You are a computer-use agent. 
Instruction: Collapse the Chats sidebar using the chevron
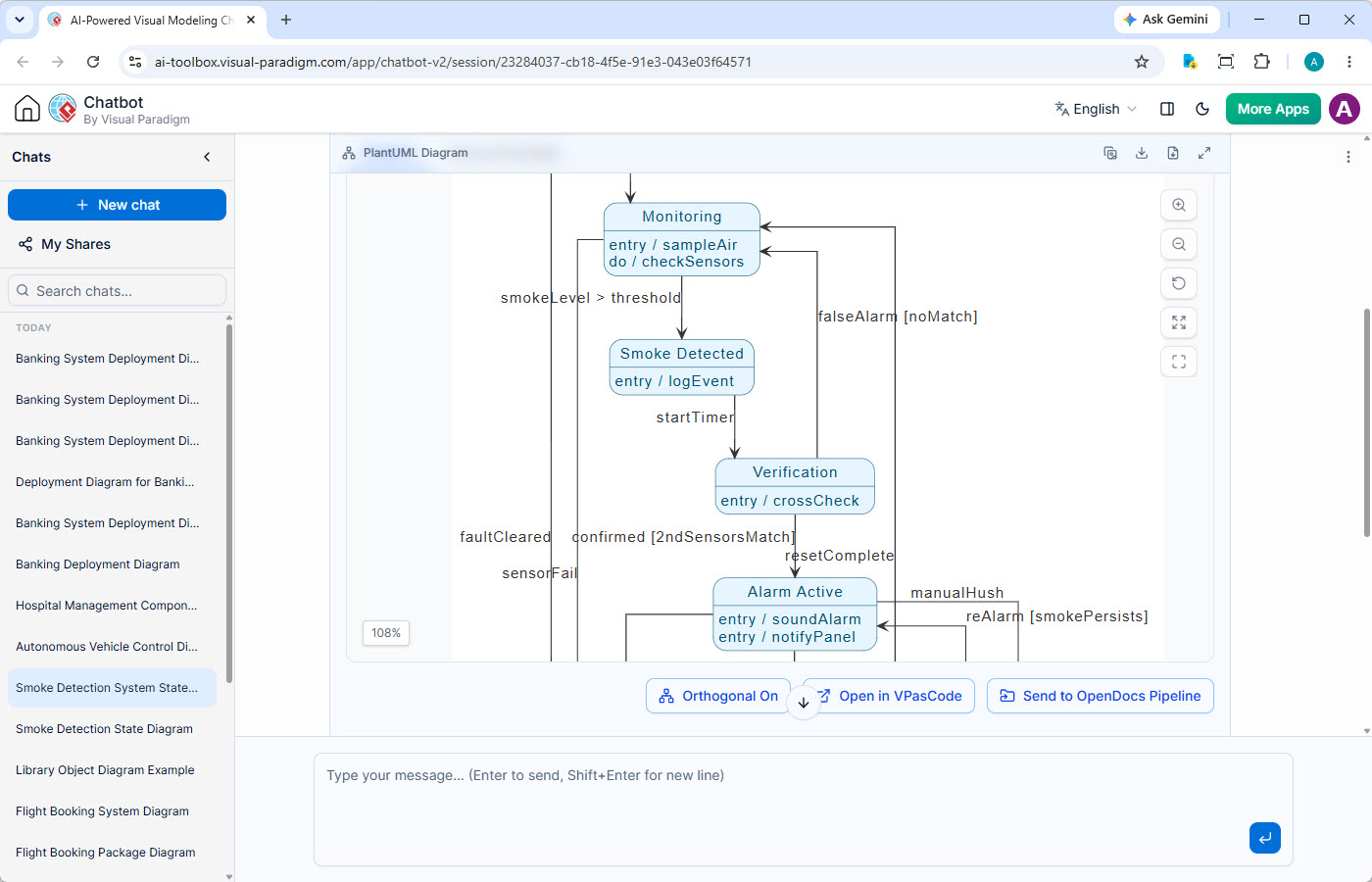207,157
